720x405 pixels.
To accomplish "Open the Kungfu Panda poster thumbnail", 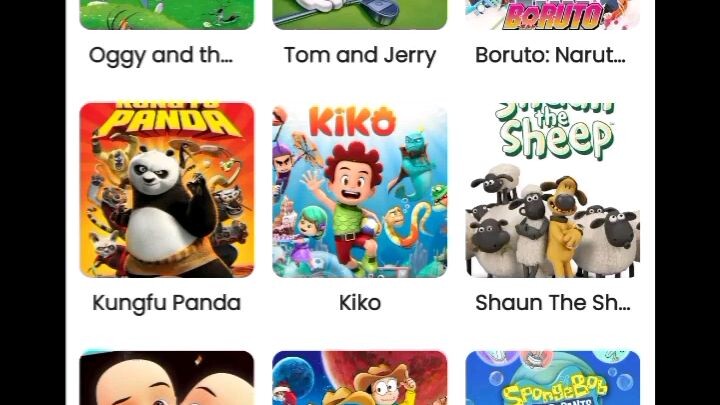I will tap(167, 190).
